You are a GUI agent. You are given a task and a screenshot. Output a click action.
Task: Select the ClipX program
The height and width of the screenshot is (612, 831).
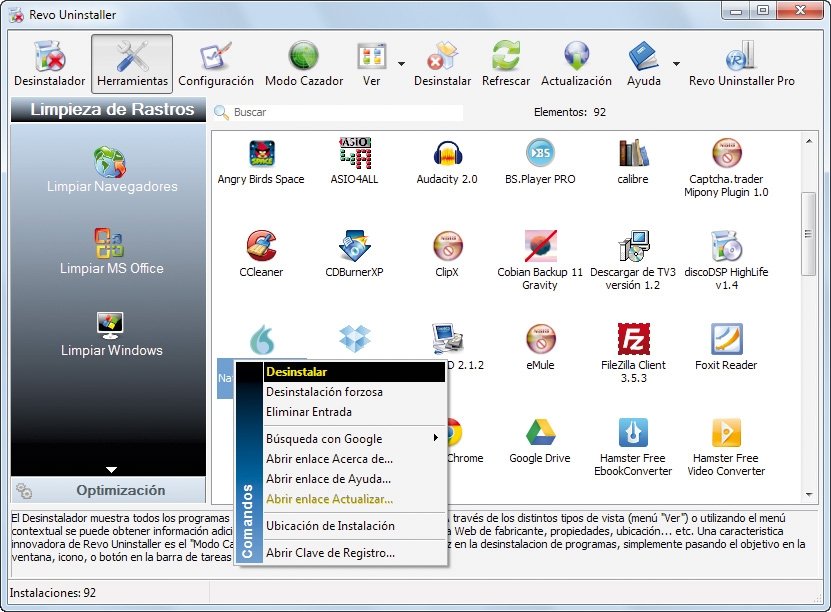coord(447,254)
